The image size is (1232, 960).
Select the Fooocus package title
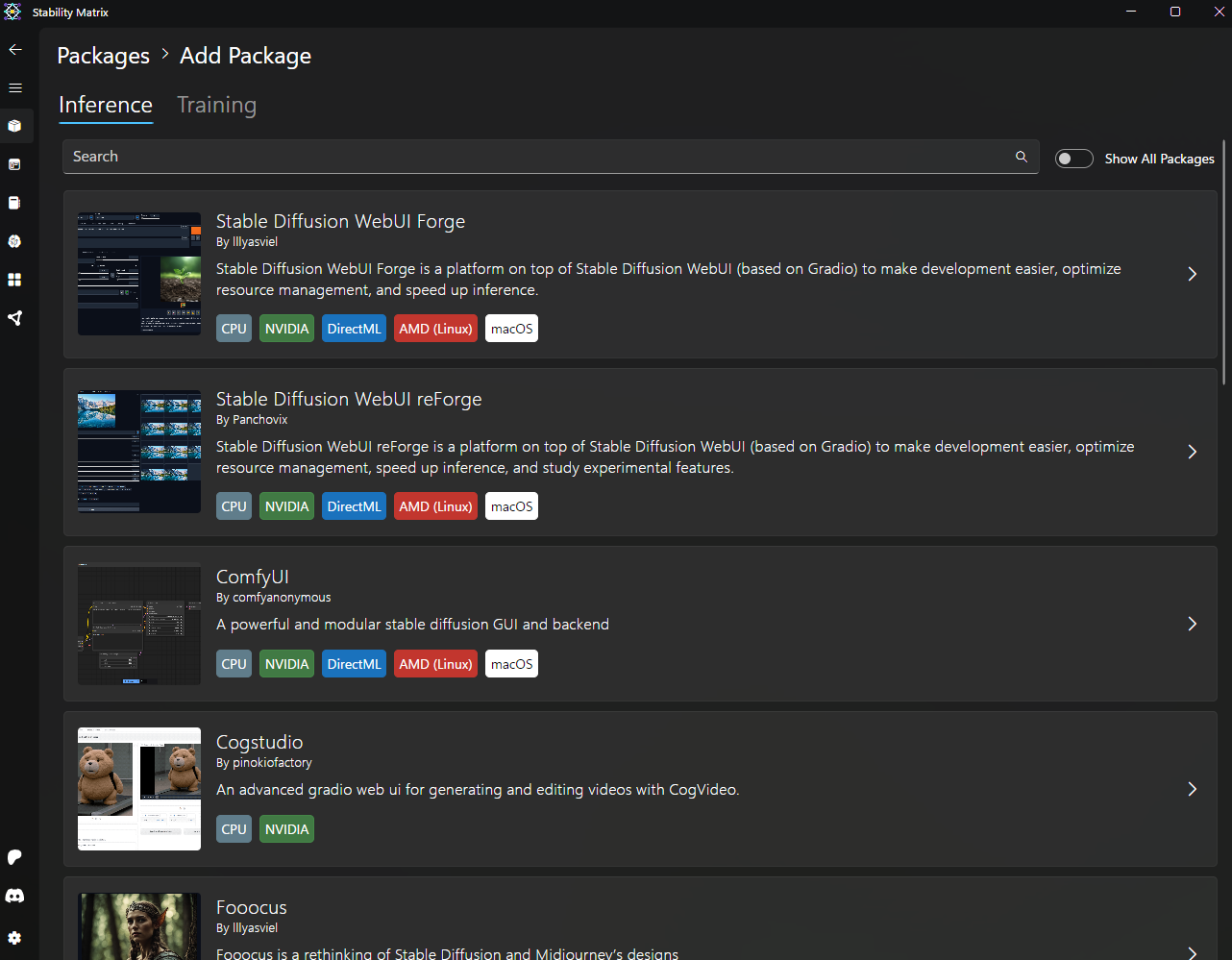pos(251,907)
